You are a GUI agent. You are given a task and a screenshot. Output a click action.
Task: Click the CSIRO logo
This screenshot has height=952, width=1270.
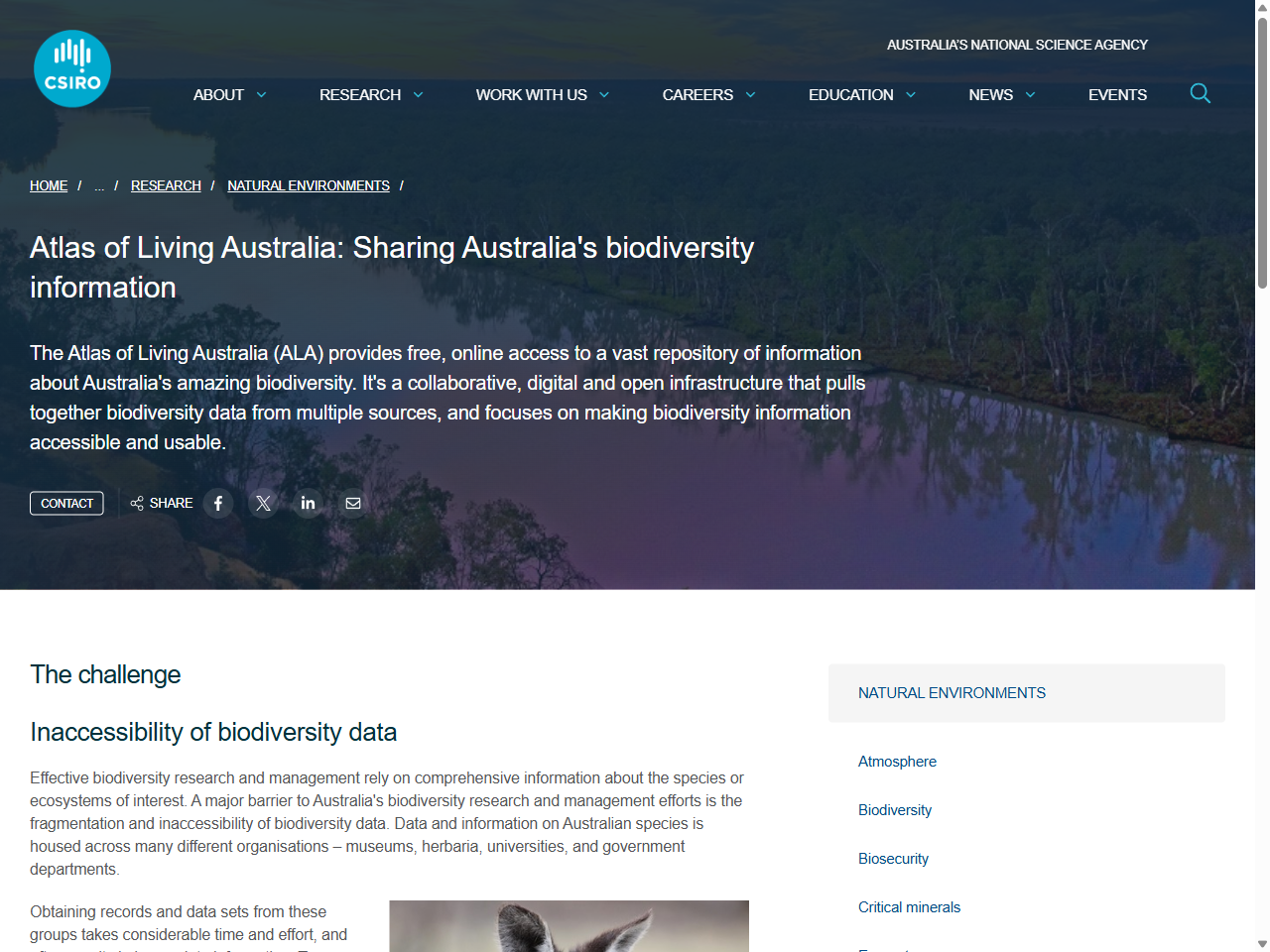point(72,68)
